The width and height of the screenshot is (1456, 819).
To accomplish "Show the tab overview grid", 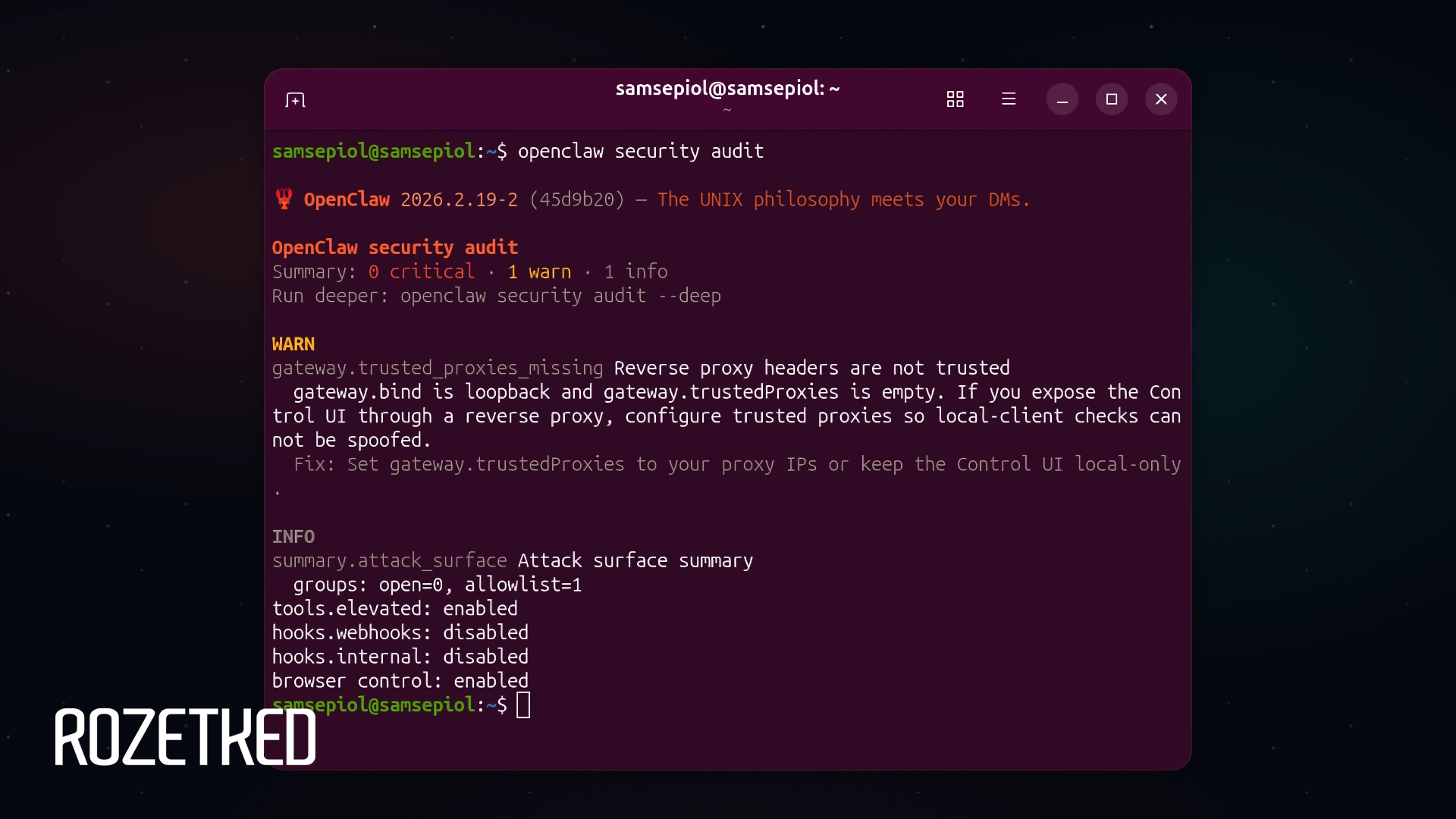I will tap(955, 99).
